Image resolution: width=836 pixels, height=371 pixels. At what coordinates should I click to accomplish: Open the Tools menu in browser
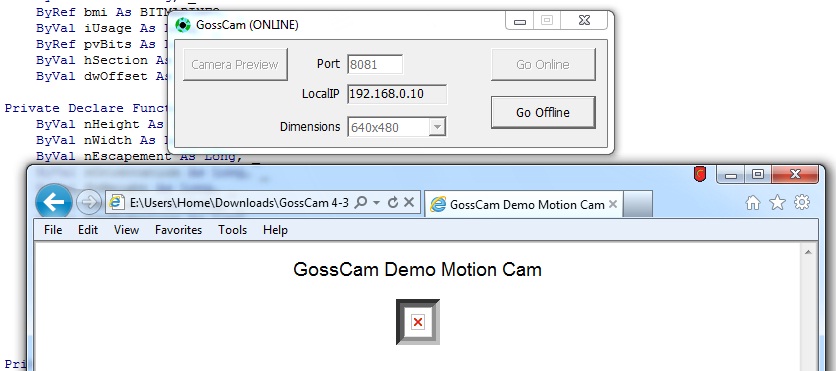(x=232, y=230)
